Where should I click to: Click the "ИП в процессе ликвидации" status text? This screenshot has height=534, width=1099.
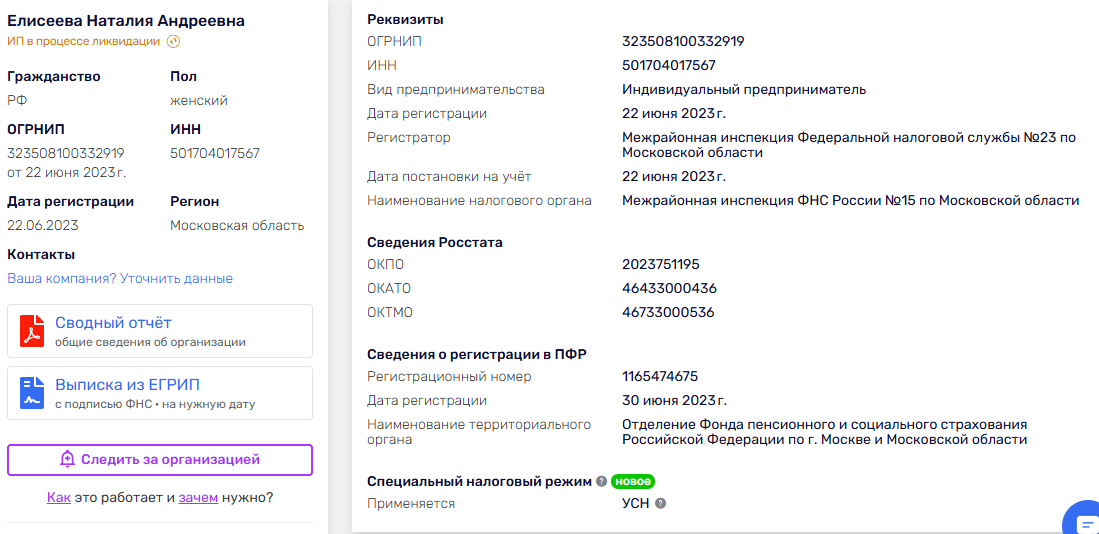(83, 41)
